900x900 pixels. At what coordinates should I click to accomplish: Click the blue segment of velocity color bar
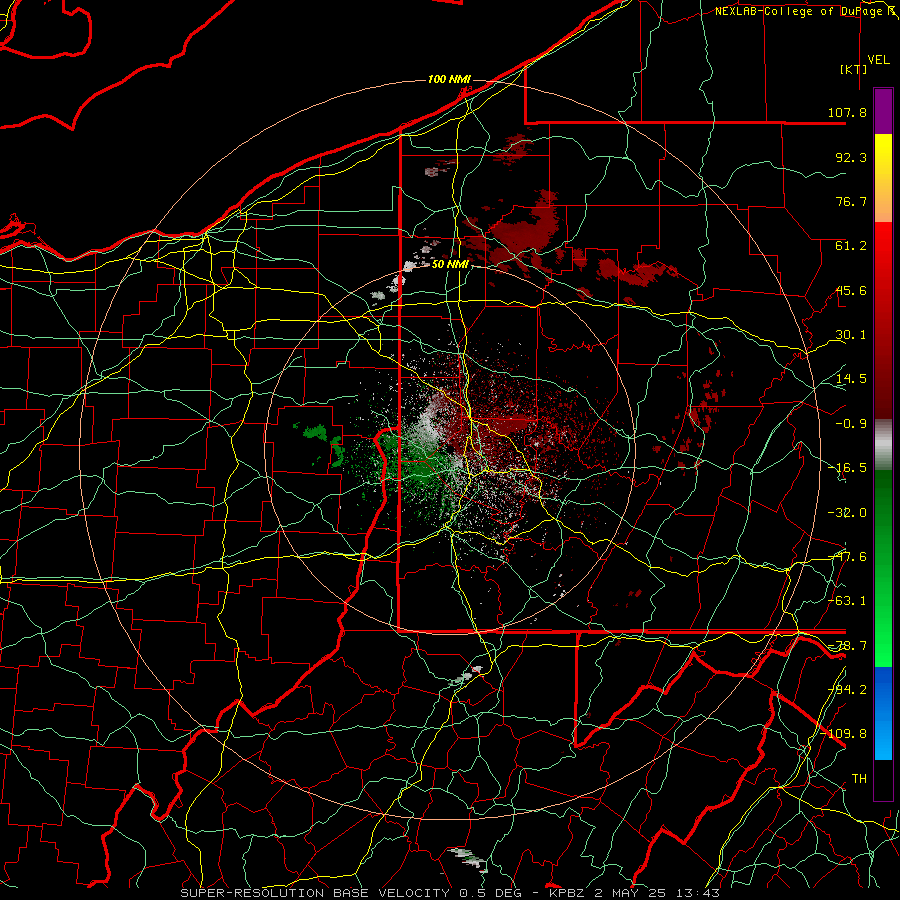[x=883, y=713]
